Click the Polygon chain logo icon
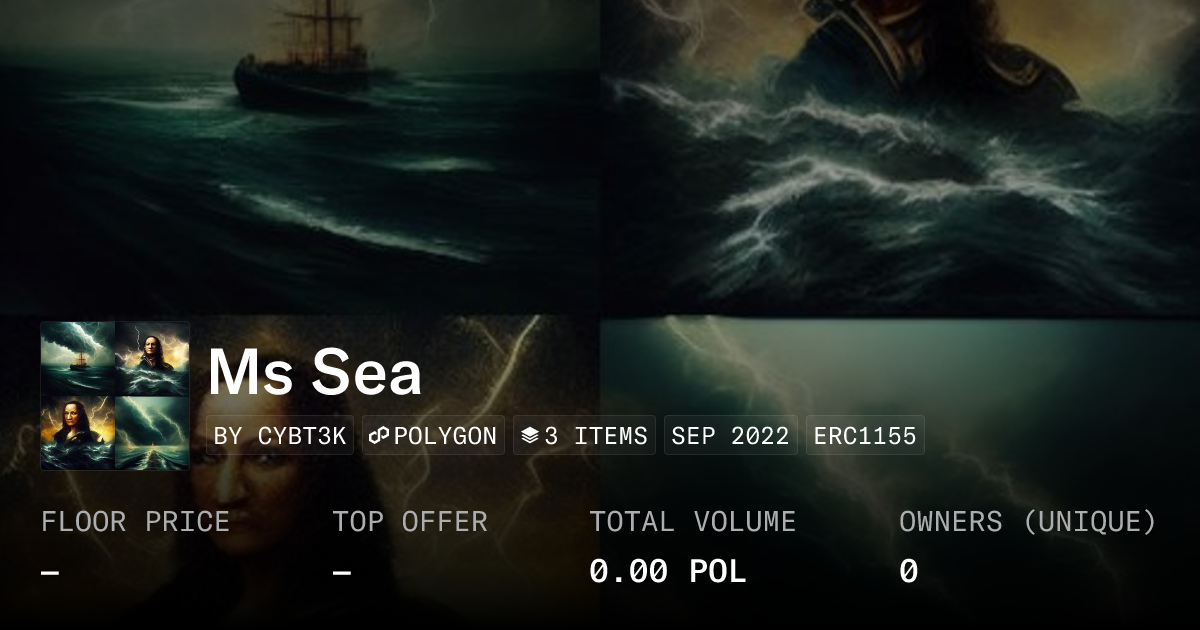Viewport: 1200px width, 630px height. coord(379,436)
